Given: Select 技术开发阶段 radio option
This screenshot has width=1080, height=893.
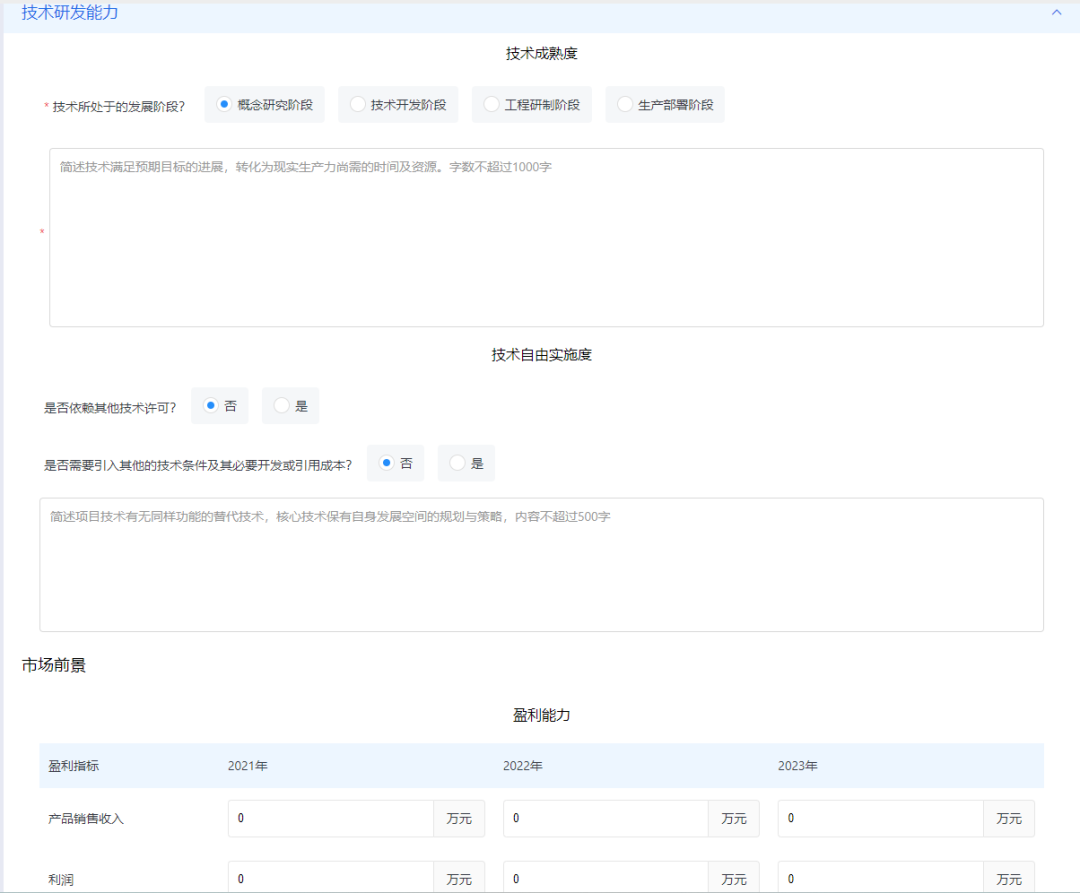Looking at the screenshot, I should 398,105.
